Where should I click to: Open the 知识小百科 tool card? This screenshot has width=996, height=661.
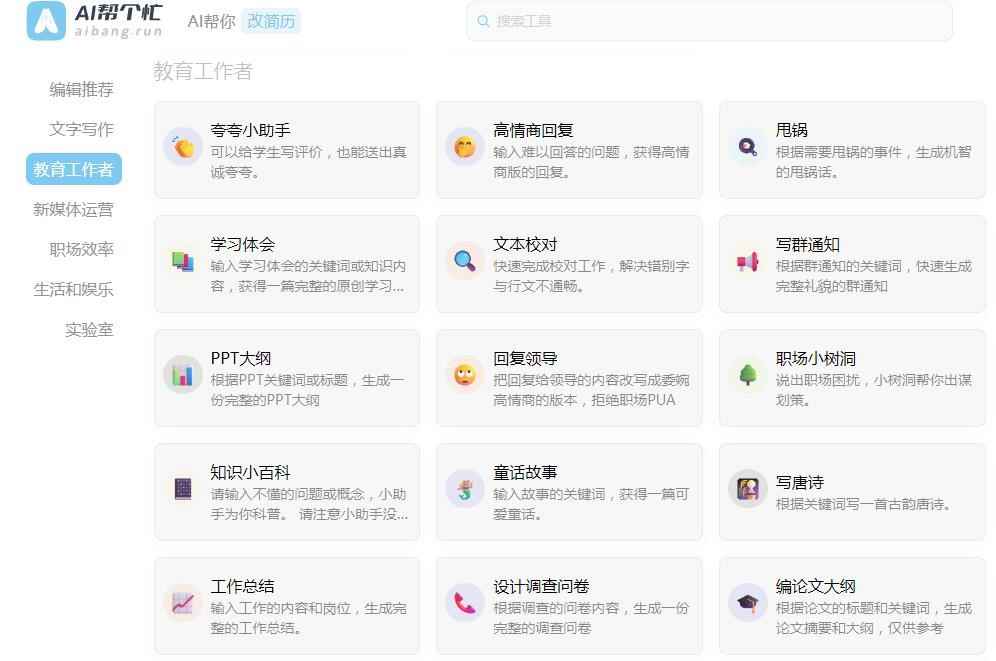pyautogui.click(x=286, y=491)
